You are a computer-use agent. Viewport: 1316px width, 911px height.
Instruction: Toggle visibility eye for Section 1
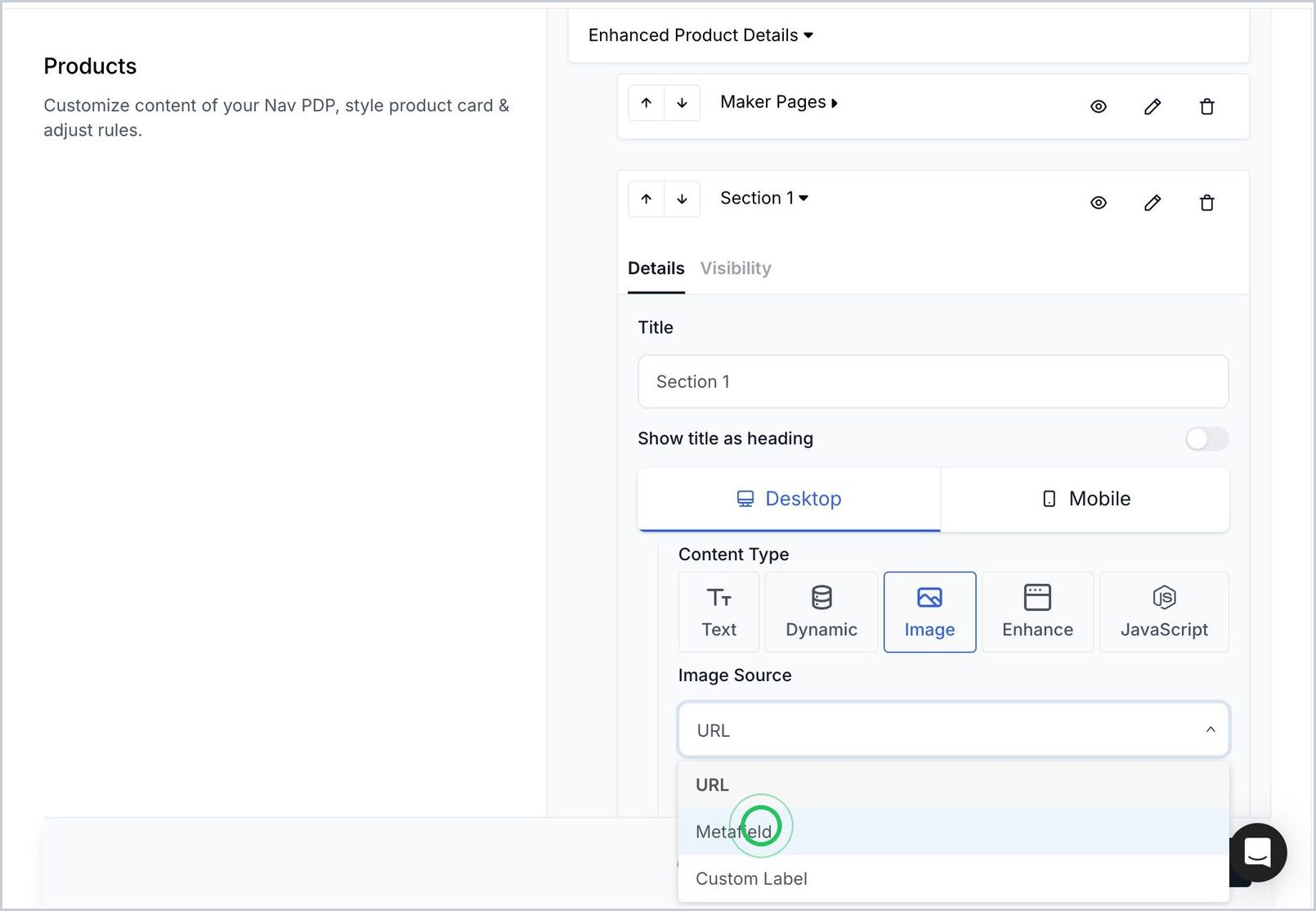1099,203
